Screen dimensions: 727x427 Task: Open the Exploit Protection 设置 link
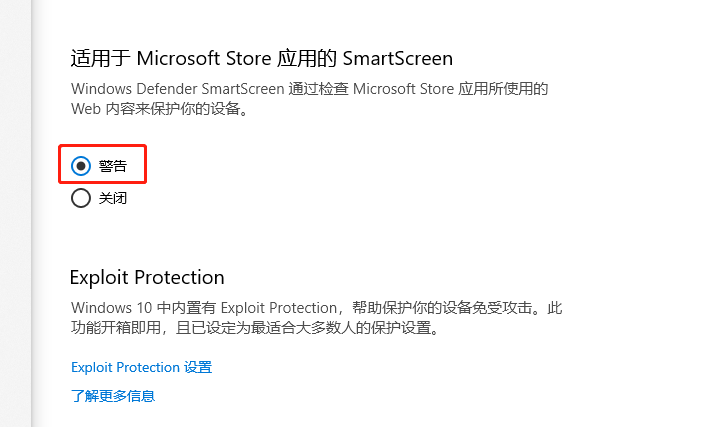point(141,367)
